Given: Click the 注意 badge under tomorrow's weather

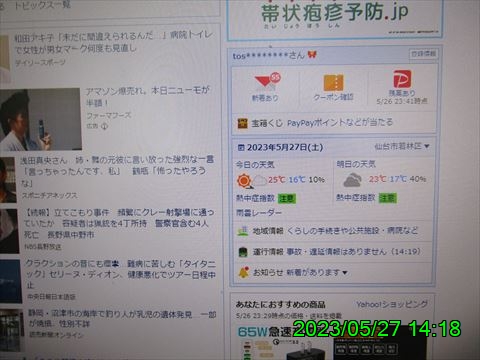Looking at the screenshot, I should pyautogui.click(x=387, y=198).
